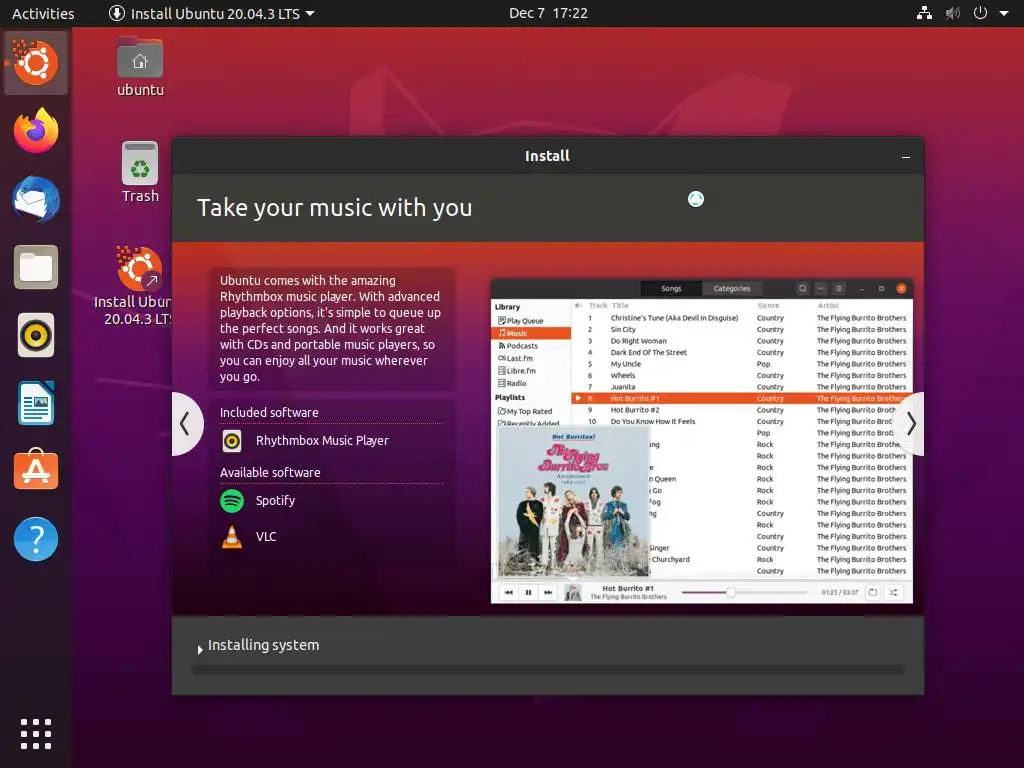Select highlighted track Hot Burrito #1 row
The height and width of the screenshot is (768, 1024).
pos(742,398)
